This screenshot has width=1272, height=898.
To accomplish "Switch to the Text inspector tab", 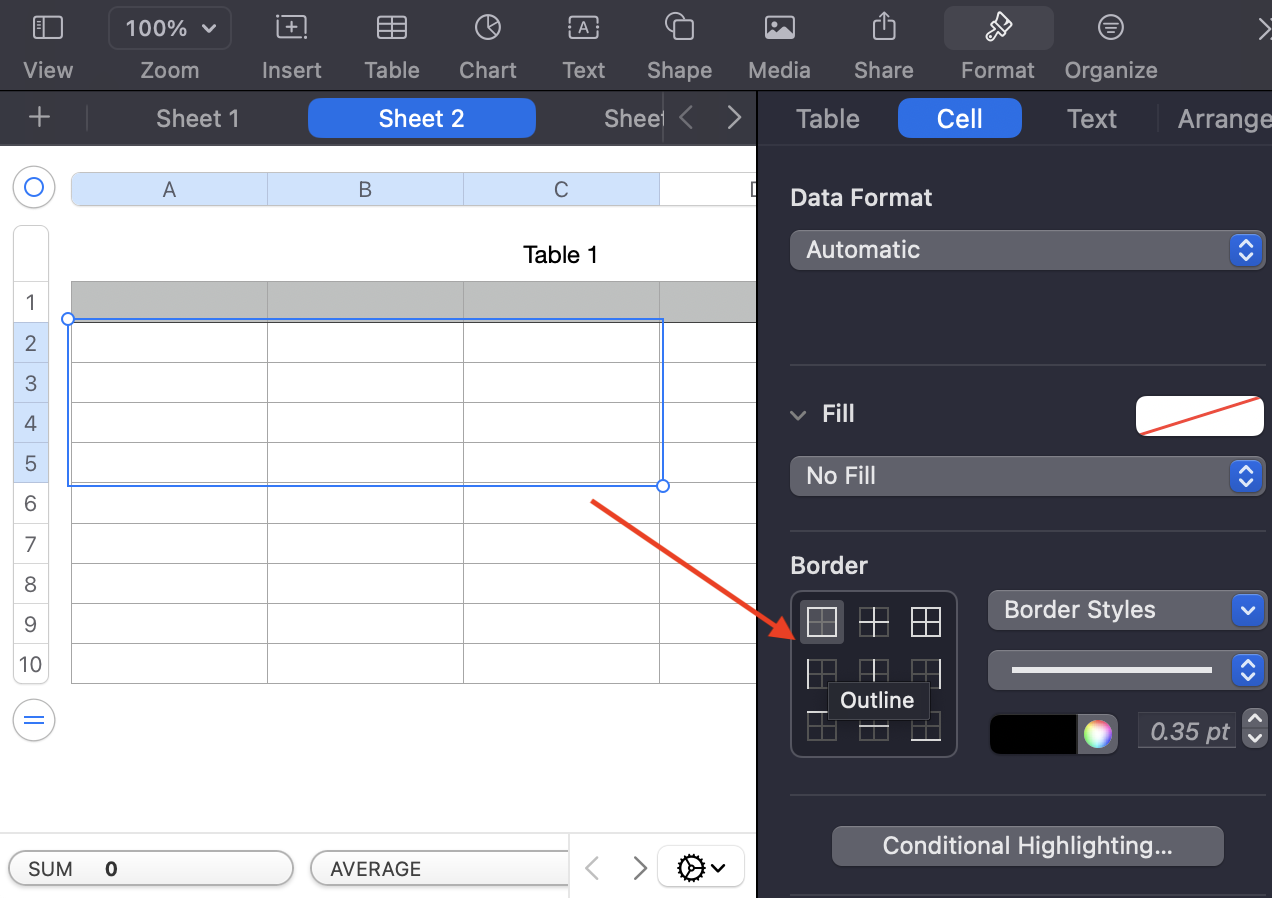I will point(1092,119).
